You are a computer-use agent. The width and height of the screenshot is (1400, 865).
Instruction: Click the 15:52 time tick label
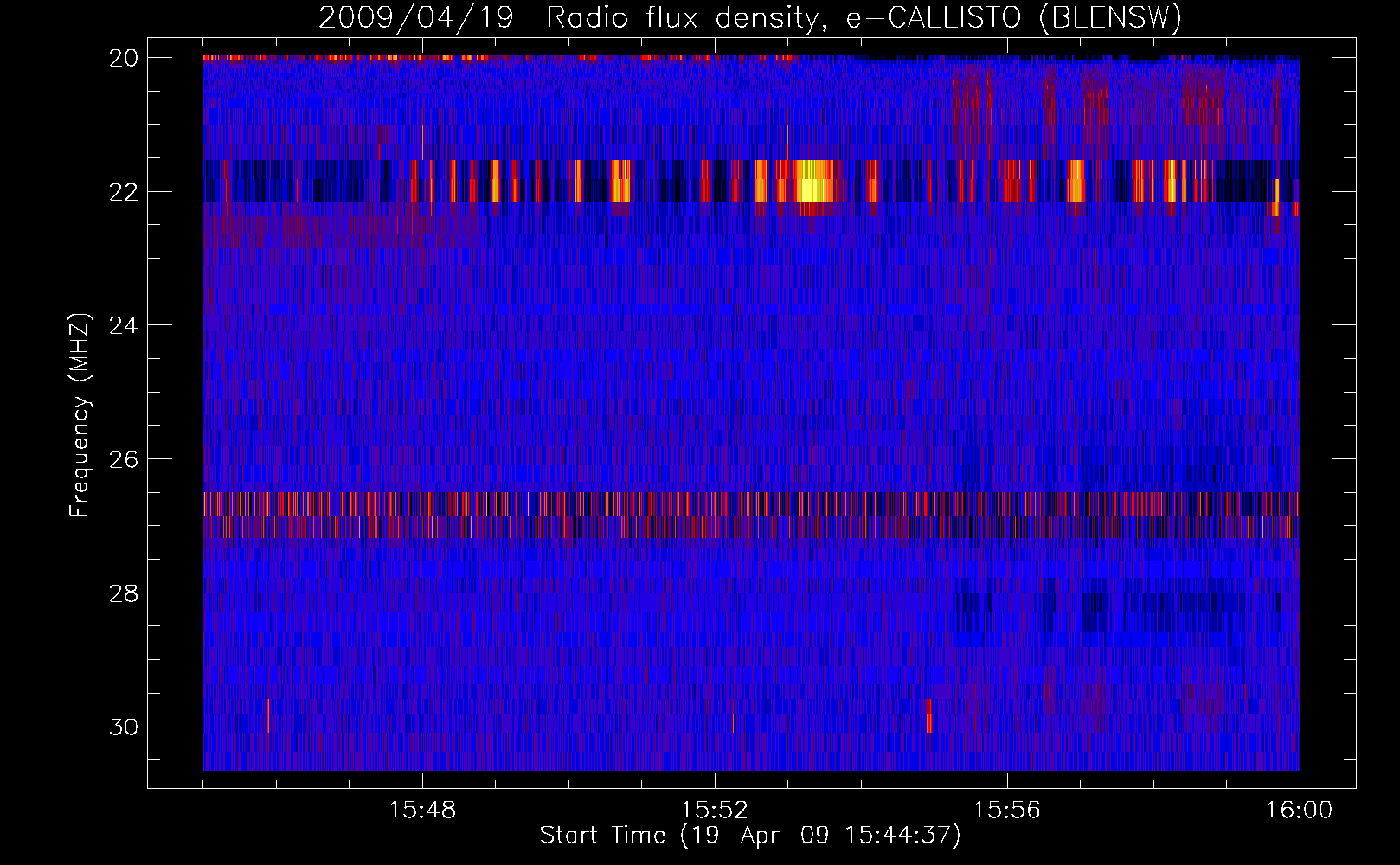[x=715, y=811]
